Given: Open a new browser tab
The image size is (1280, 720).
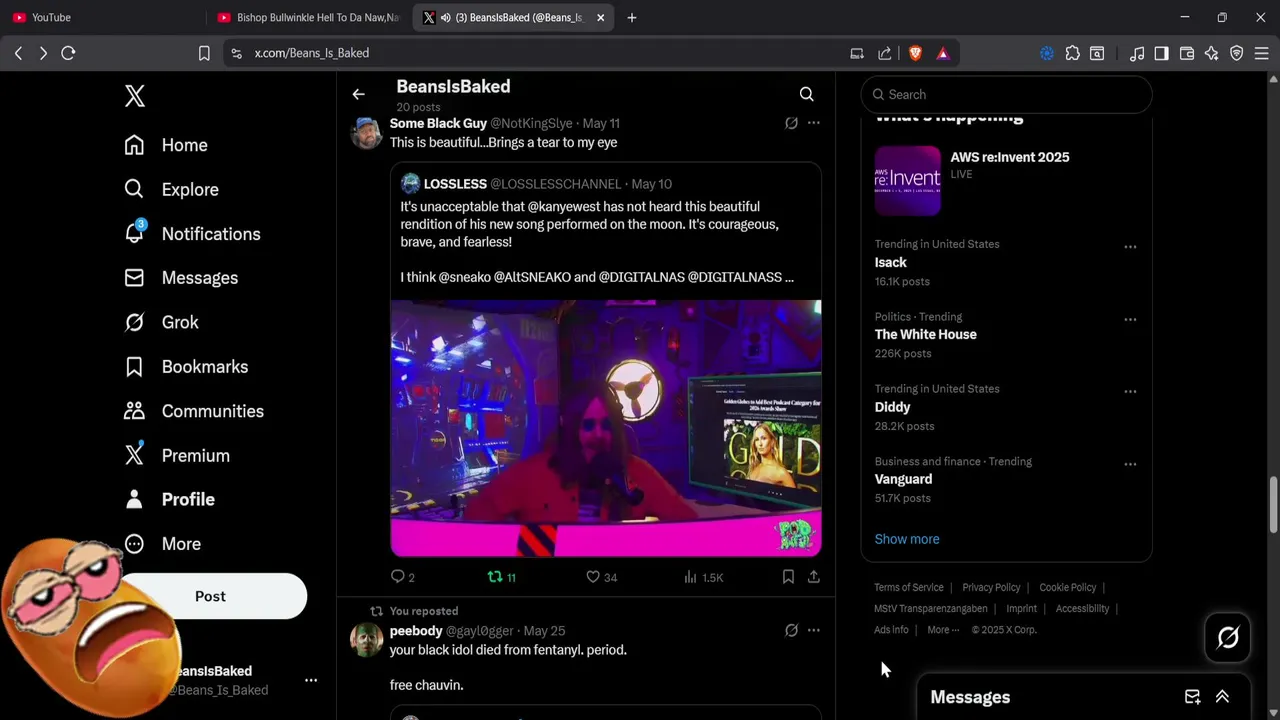Looking at the screenshot, I should (631, 17).
